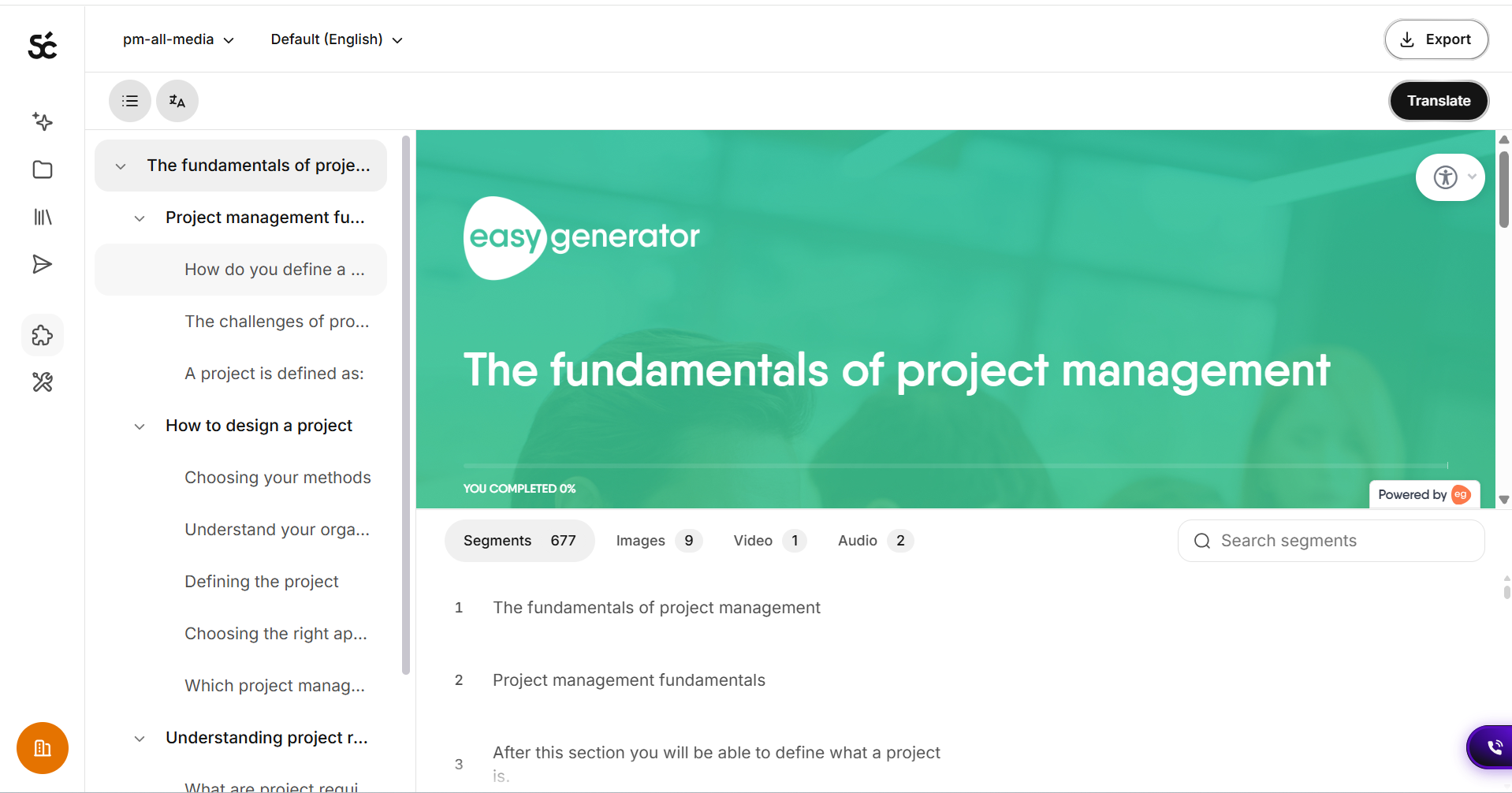The image size is (1512, 793).
Task: Click the Powered by eg badge
Action: coord(1424,494)
